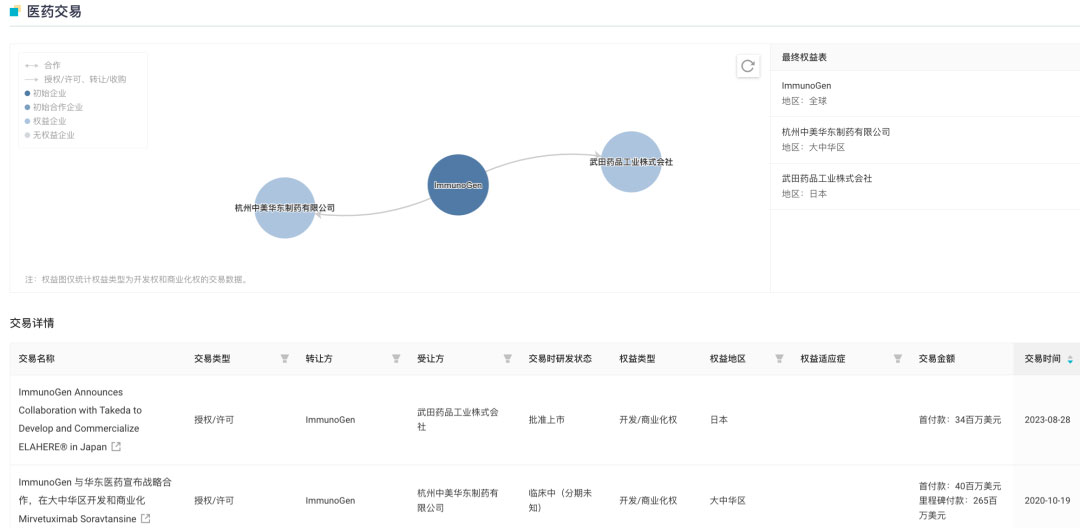Toggle the 初始合作企业 legend item
Screen dimensions: 1080x528
click(x=57, y=107)
